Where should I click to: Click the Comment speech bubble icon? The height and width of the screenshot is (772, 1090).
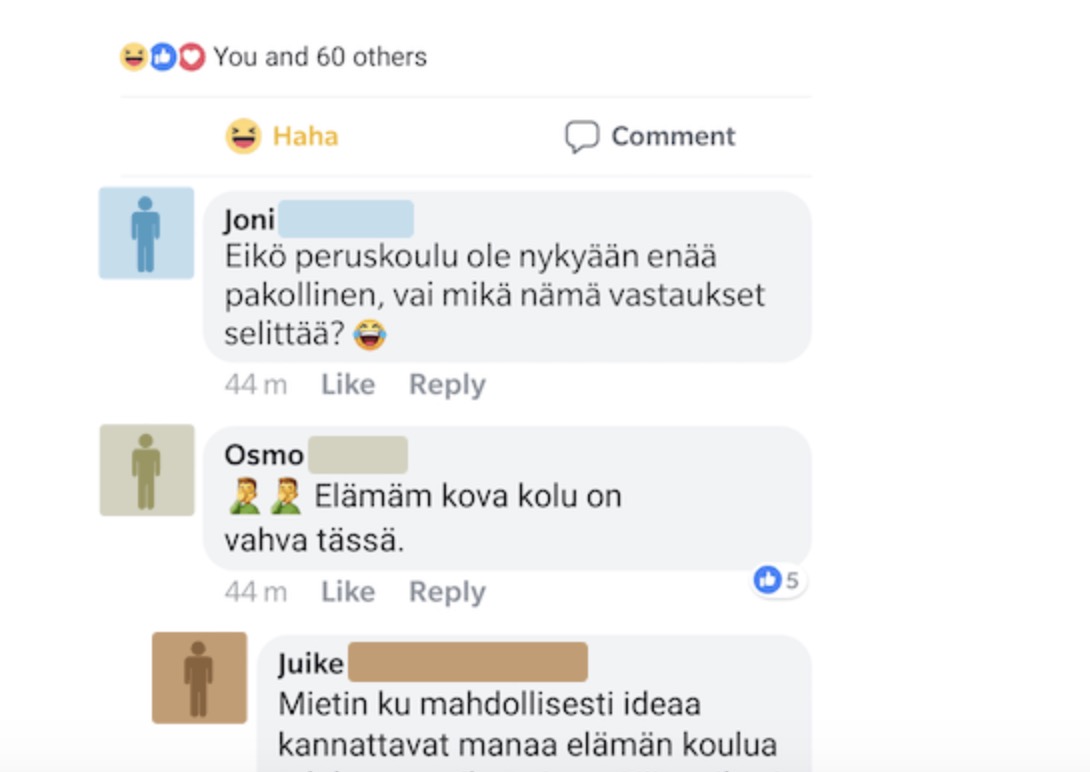581,137
